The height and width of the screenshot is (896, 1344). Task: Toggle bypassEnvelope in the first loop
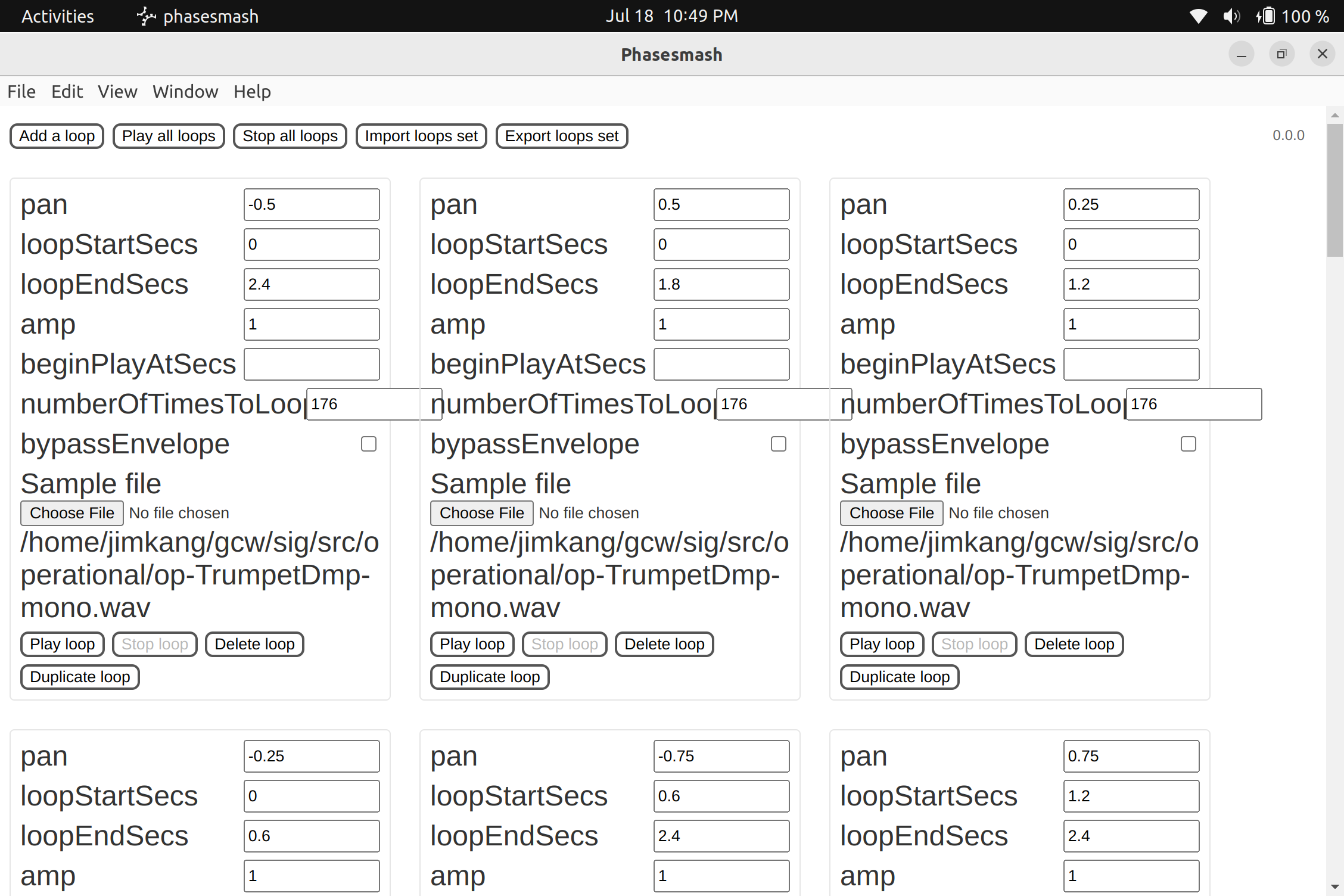click(x=369, y=444)
